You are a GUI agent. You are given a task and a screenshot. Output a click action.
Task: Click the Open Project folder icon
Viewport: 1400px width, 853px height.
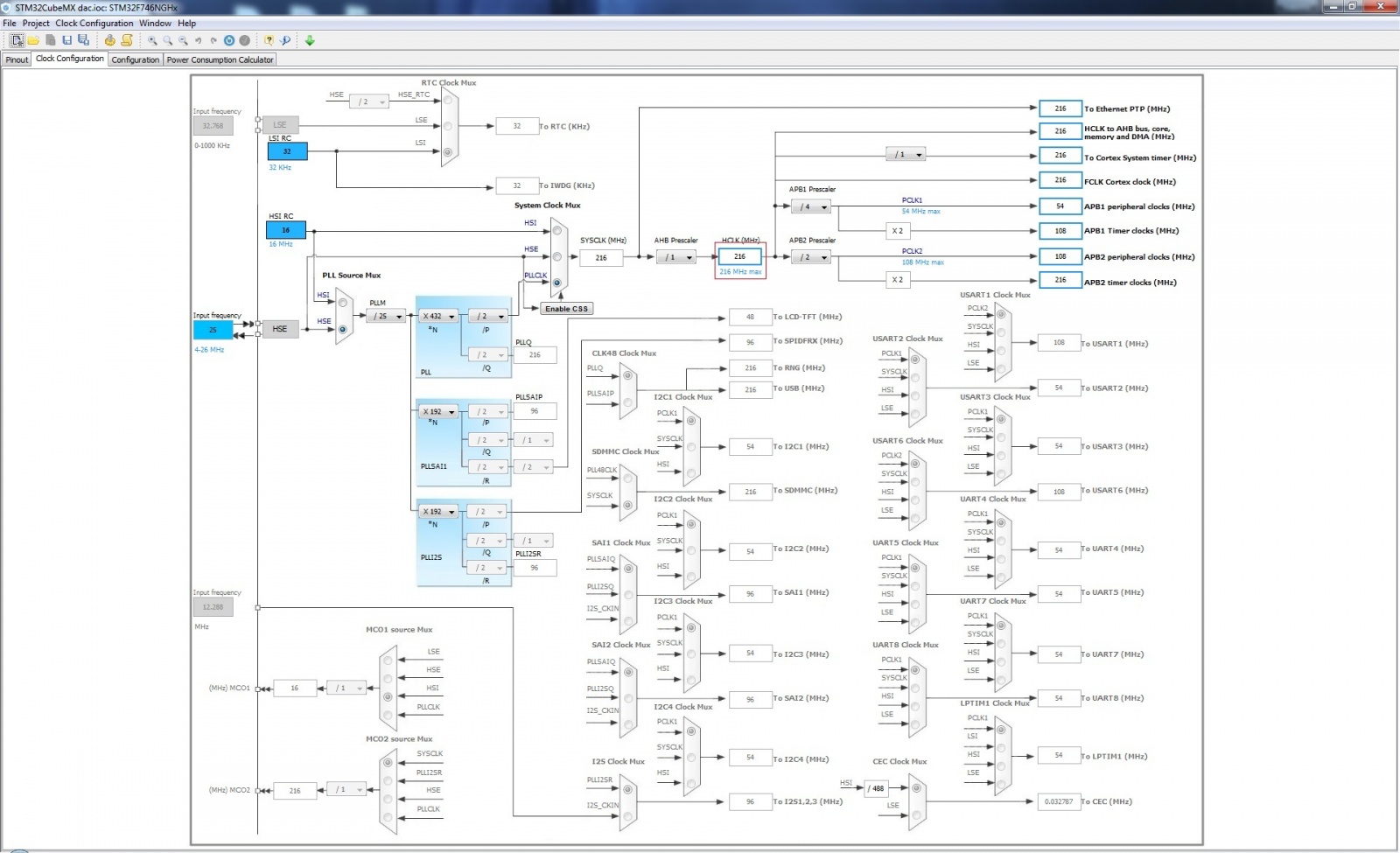(x=33, y=40)
